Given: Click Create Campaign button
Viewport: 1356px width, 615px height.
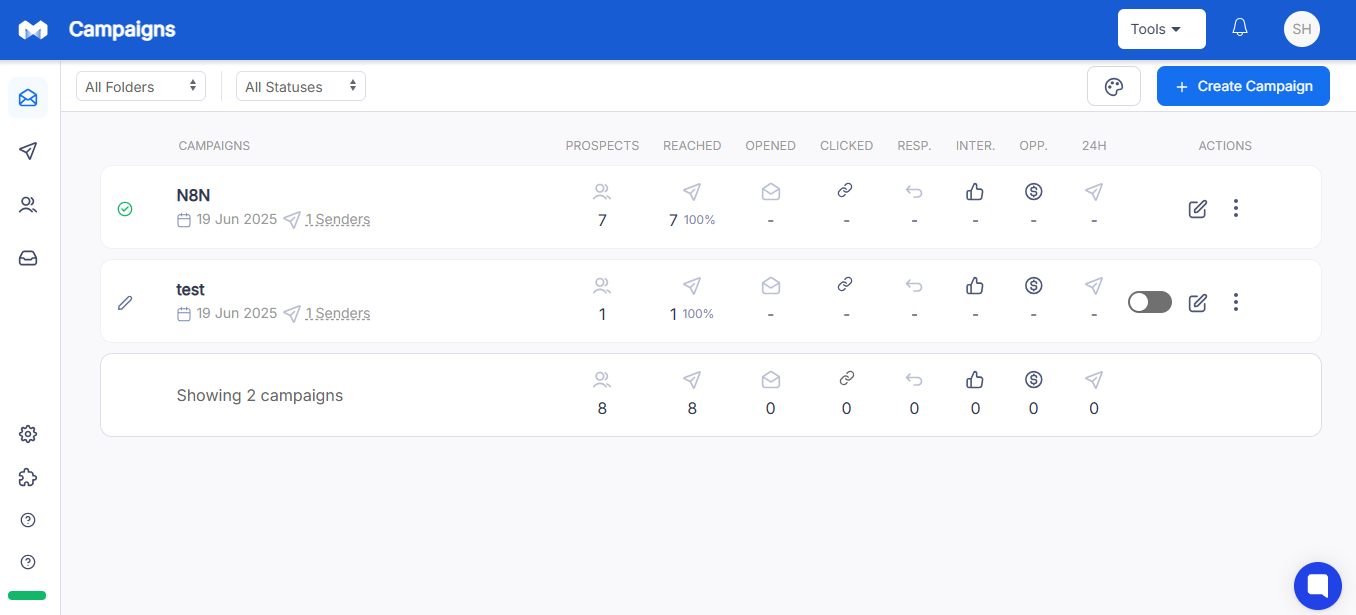Looking at the screenshot, I should pos(1243,86).
